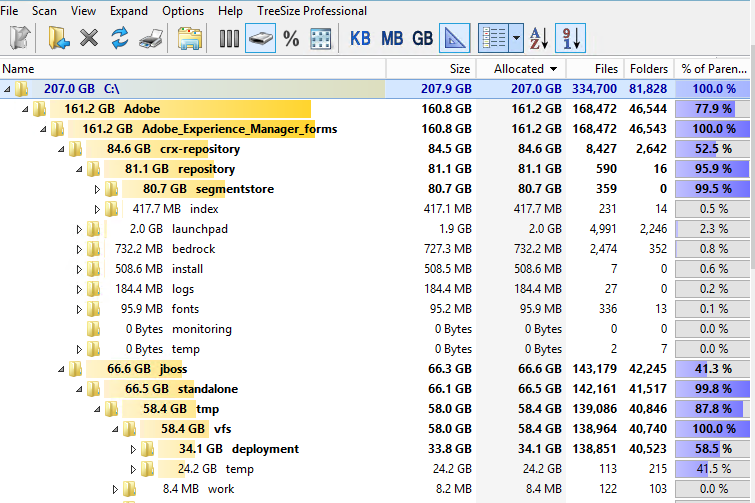This screenshot has width=755, height=503.
Task: Toggle allocated space disk view mode
Action: point(260,38)
